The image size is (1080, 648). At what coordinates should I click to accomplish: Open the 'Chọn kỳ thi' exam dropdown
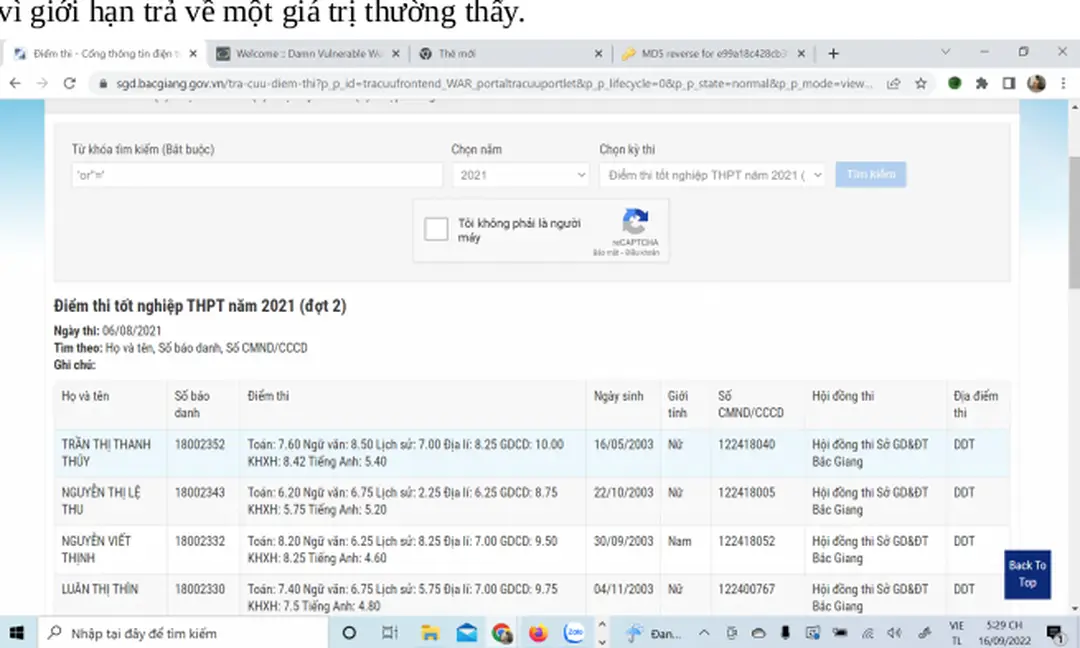(712, 174)
